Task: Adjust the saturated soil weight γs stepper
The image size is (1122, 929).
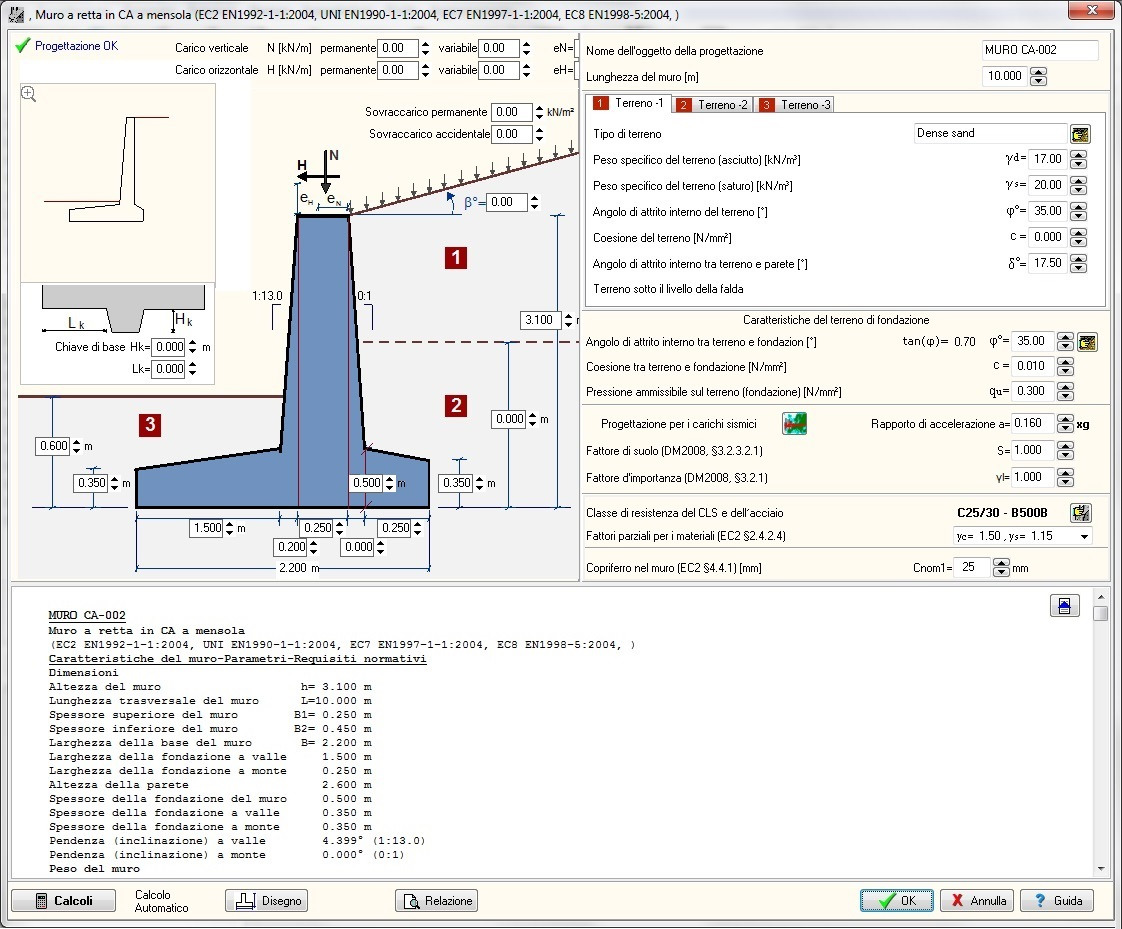Action: click(x=1078, y=185)
